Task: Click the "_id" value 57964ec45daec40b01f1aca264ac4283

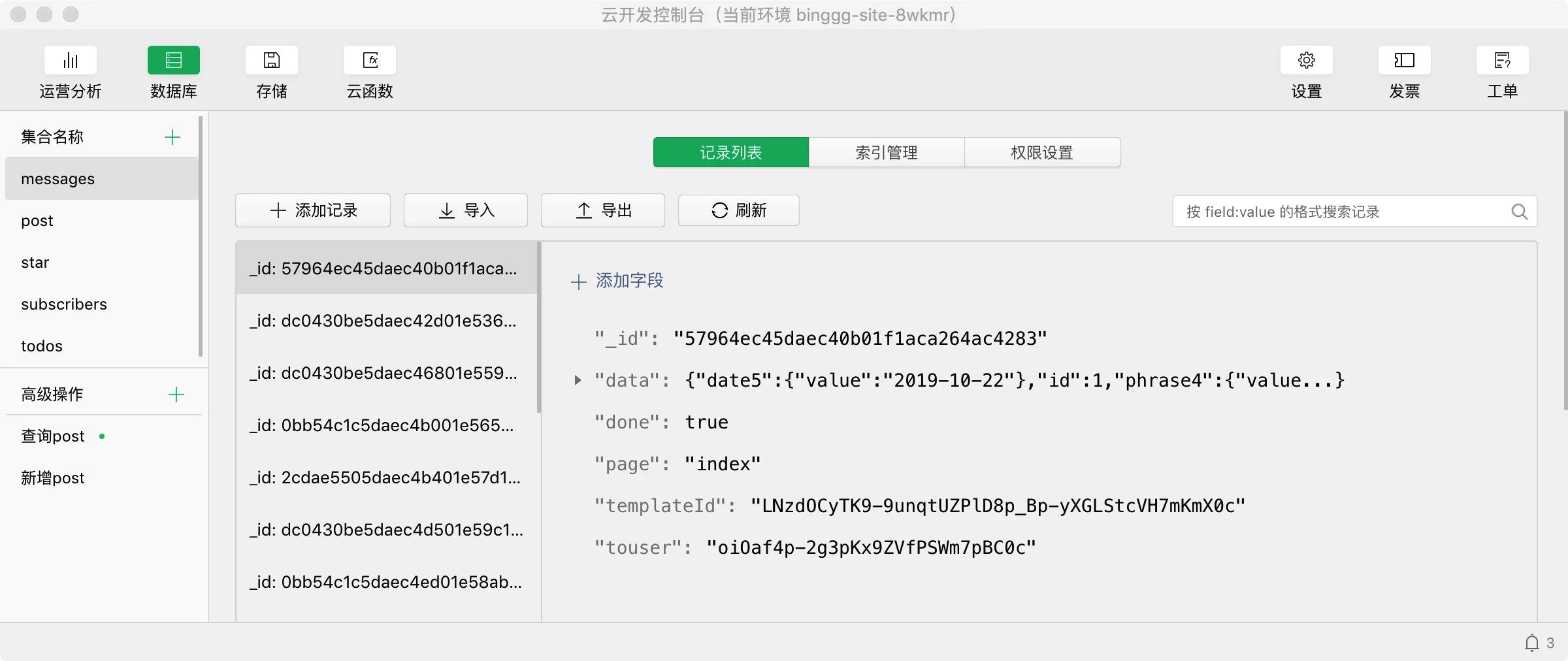Action: [x=860, y=338]
